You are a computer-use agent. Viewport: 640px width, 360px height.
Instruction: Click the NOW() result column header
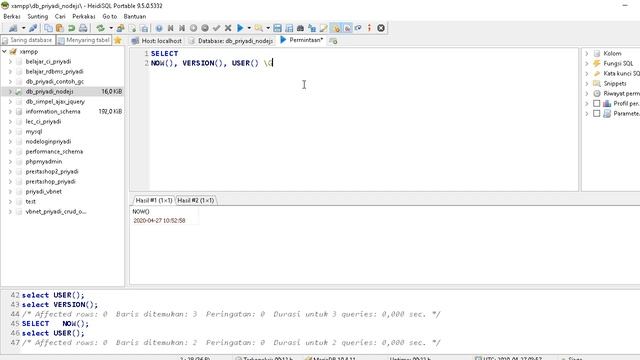tap(164, 211)
